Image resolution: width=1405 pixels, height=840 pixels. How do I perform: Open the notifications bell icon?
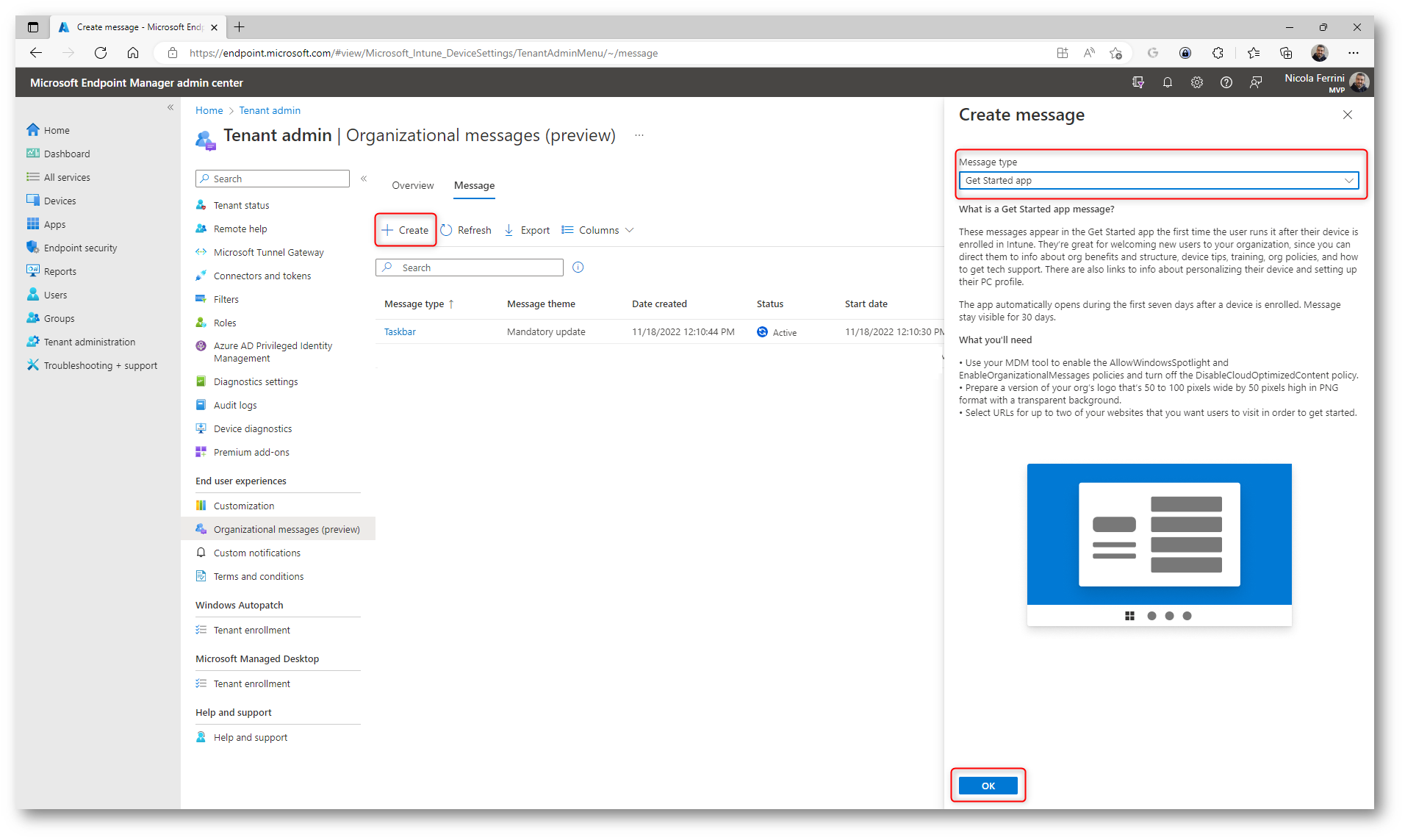pyautogui.click(x=1167, y=82)
